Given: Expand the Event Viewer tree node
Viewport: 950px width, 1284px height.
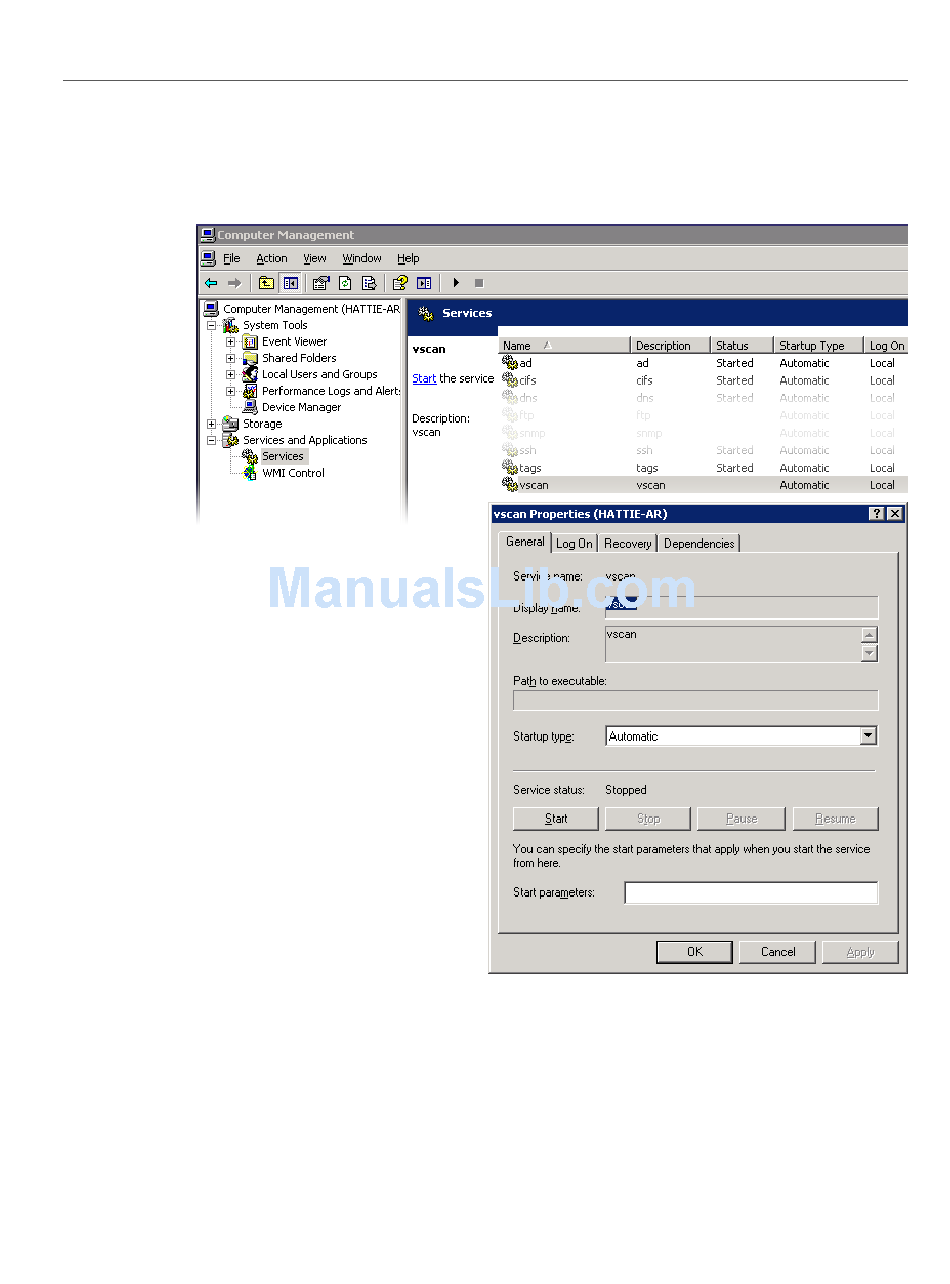Looking at the screenshot, I should [231, 342].
